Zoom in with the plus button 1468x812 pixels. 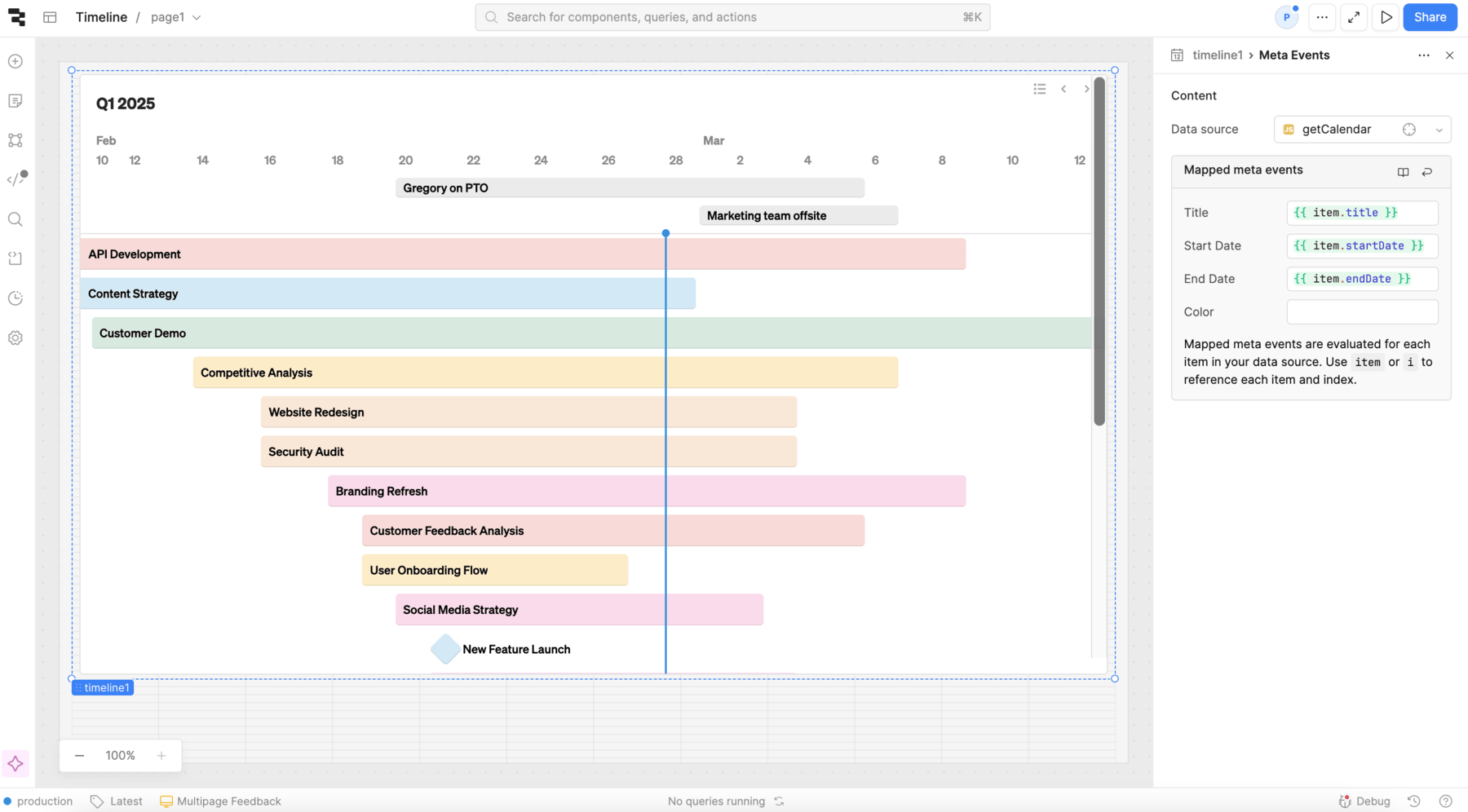(161, 756)
